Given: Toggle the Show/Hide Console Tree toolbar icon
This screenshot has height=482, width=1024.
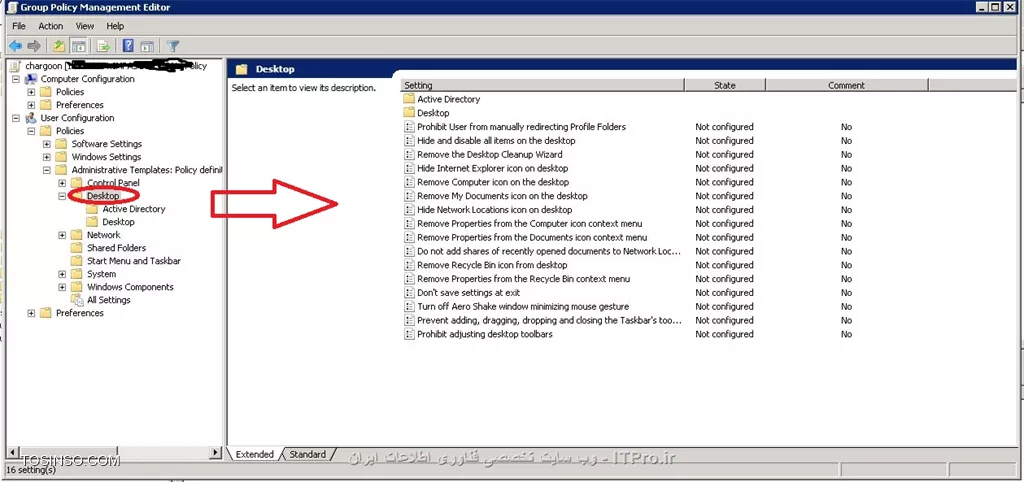Looking at the screenshot, I should (x=78, y=46).
